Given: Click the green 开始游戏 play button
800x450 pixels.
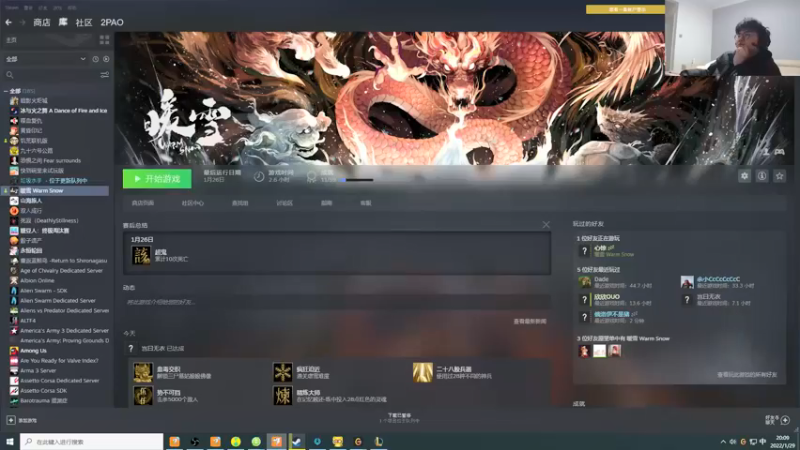Looking at the screenshot, I should 157,179.
